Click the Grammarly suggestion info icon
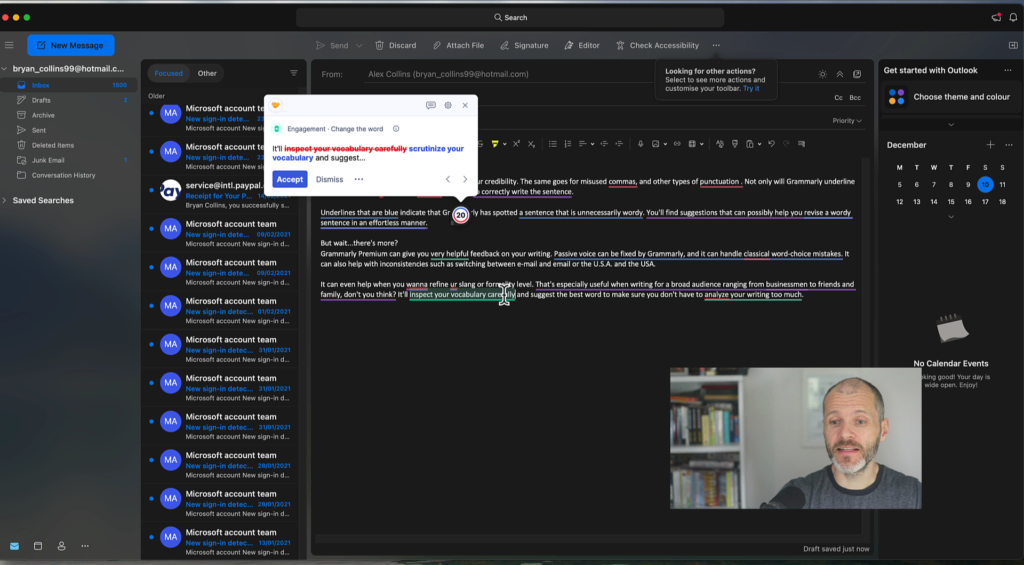Screen dimensions: 1024x565 (396, 129)
